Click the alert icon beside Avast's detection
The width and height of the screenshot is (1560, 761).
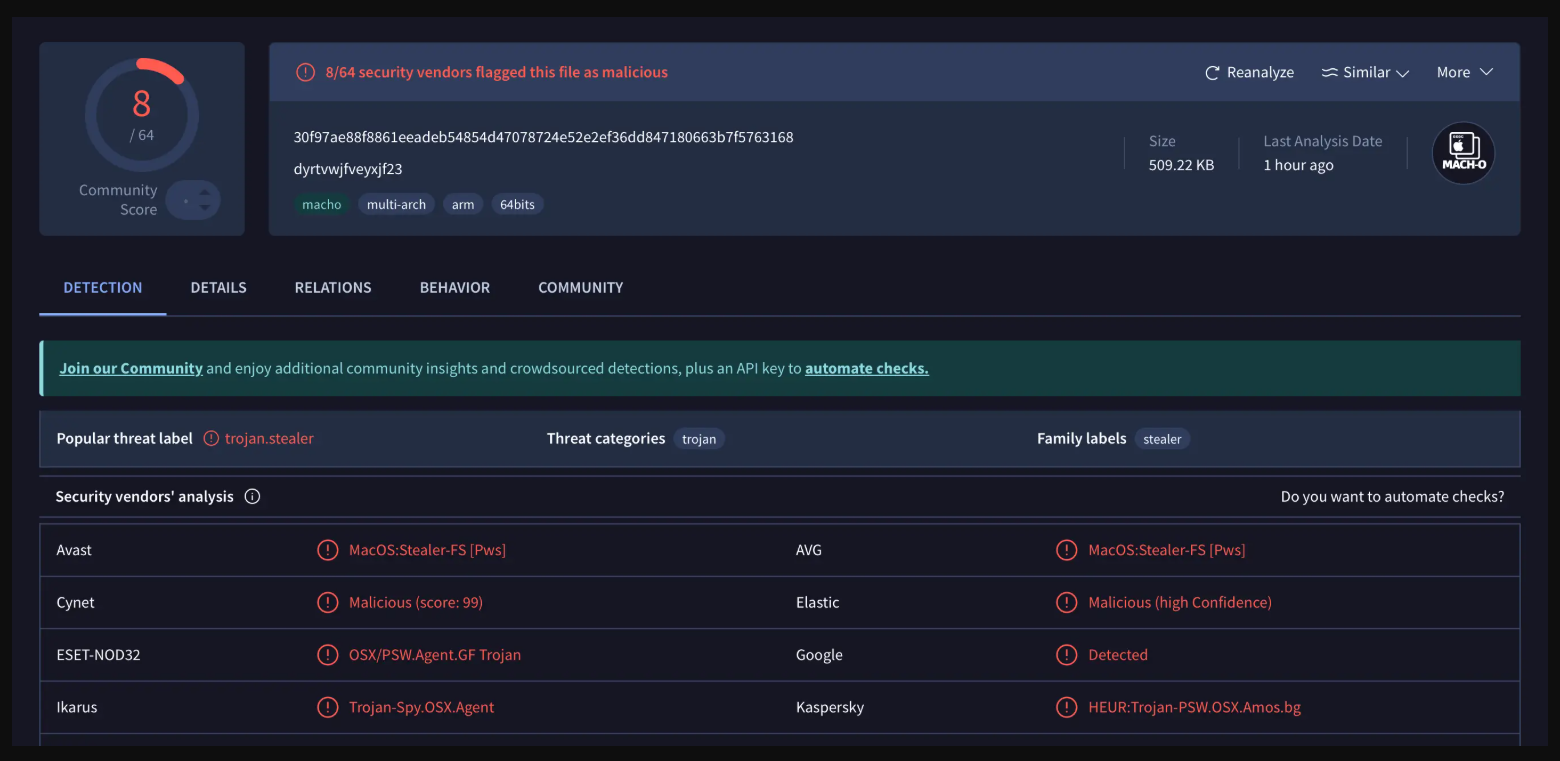[x=328, y=549]
